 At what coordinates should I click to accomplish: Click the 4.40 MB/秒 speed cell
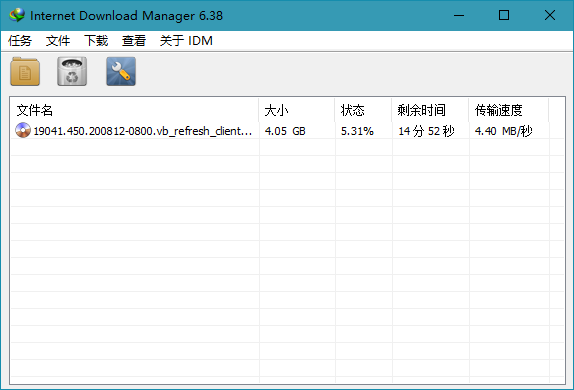pyautogui.click(x=504, y=131)
